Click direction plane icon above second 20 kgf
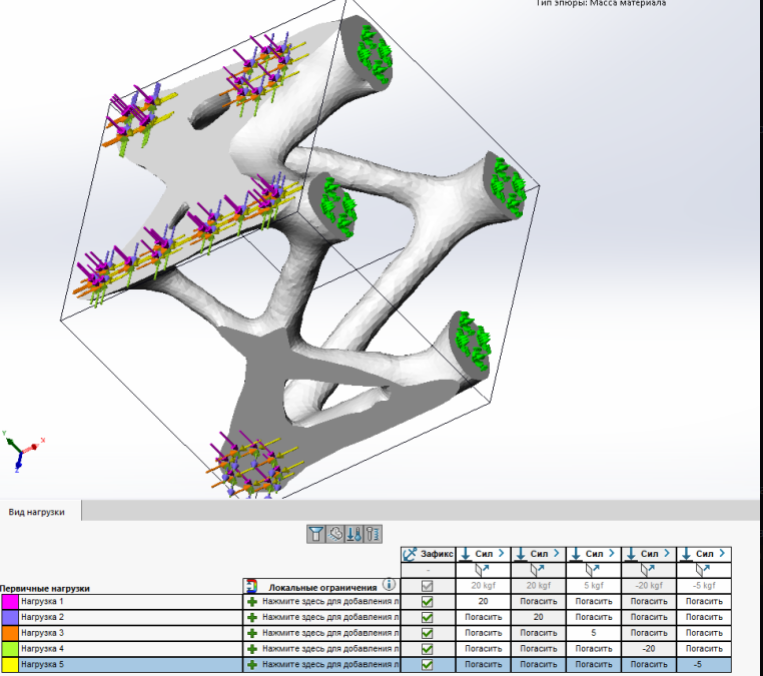This screenshot has height=676, width=763. [x=538, y=569]
